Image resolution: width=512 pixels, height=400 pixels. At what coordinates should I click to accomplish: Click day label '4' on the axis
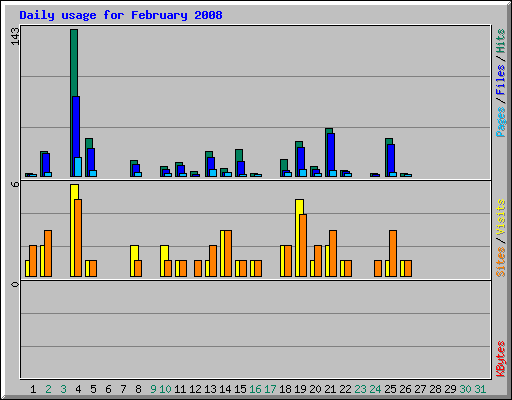point(78,389)
